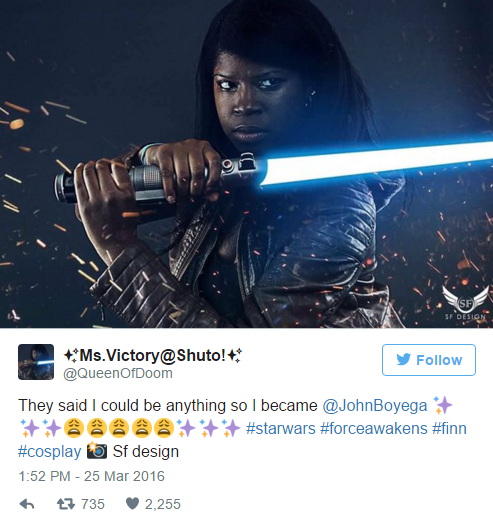The width and height of the screenshot is (493, 524).
Task: View the 2,255 likes count
Action: [x=162, y=504]
